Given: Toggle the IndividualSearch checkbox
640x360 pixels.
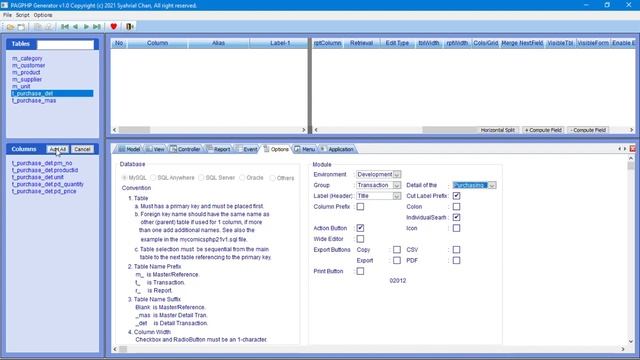Looking at the screenshot, I should 456,218.
